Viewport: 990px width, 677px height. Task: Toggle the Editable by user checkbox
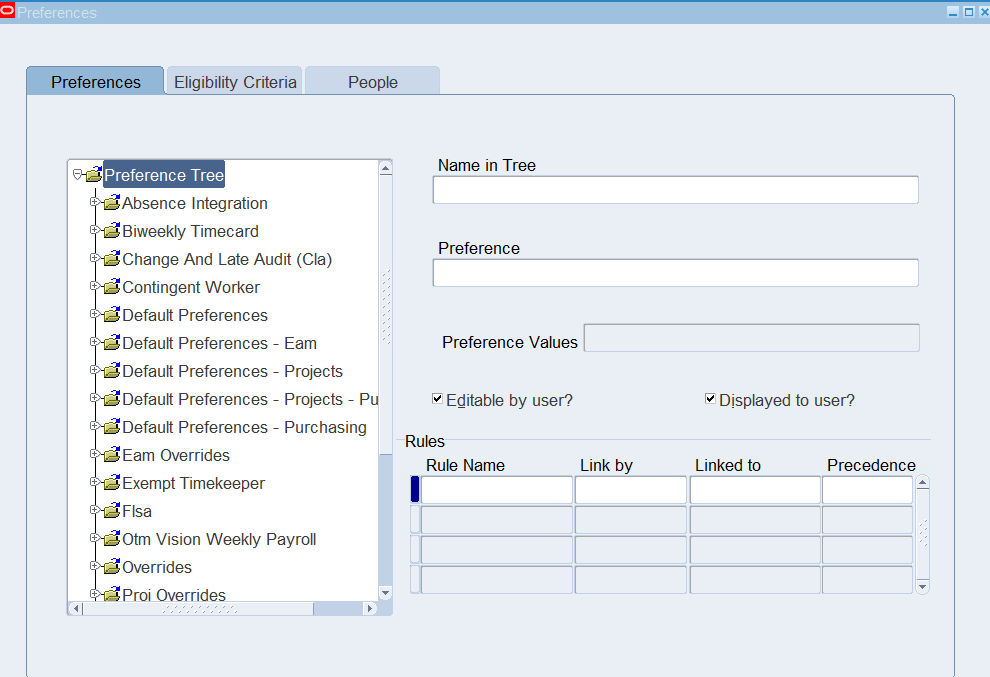pos(437,399)
